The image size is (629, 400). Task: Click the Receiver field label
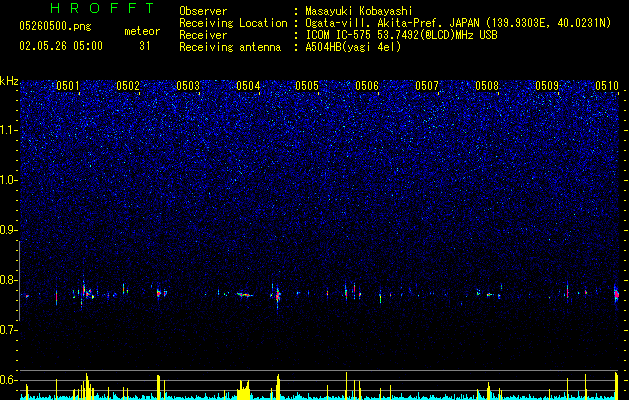pyautogui.click(x=203, y=35)
